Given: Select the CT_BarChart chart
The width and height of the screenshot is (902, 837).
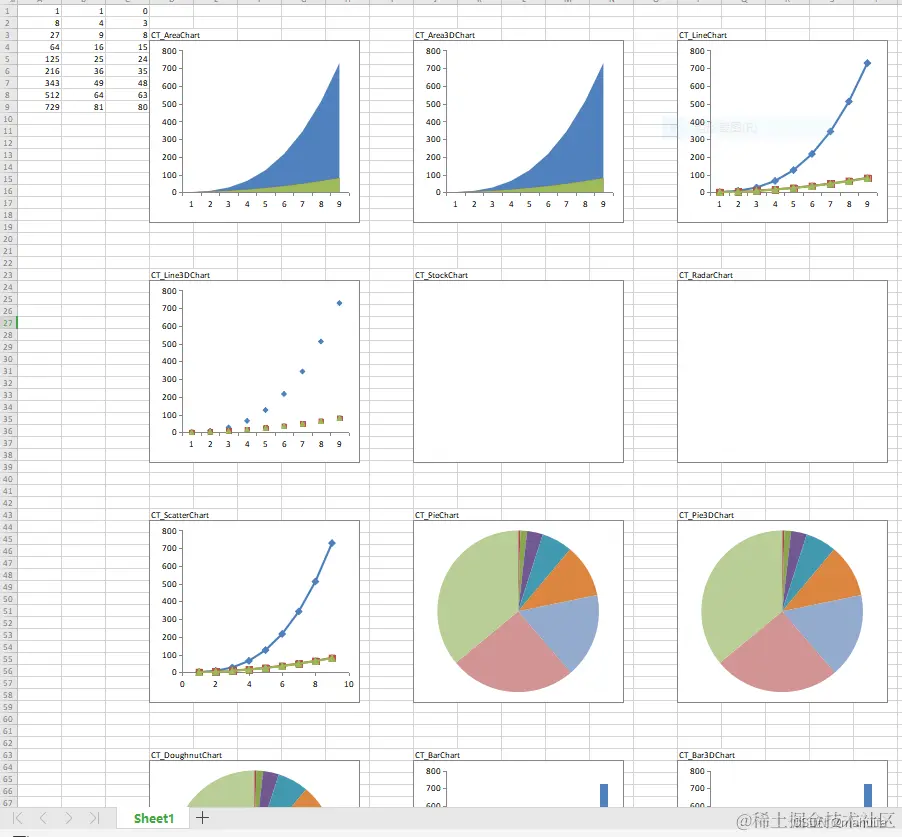Looking at the screenshot, I should click(x=518, y=784).
